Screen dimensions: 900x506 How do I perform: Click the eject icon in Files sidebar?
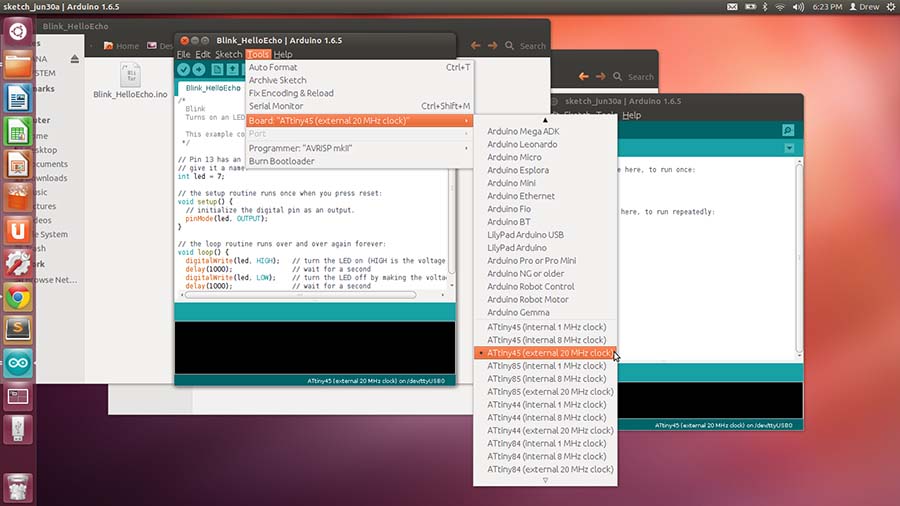click(x=75, y=59)
